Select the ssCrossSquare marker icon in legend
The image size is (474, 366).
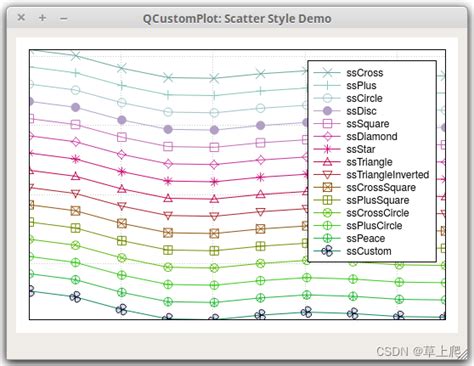point(327,187)
